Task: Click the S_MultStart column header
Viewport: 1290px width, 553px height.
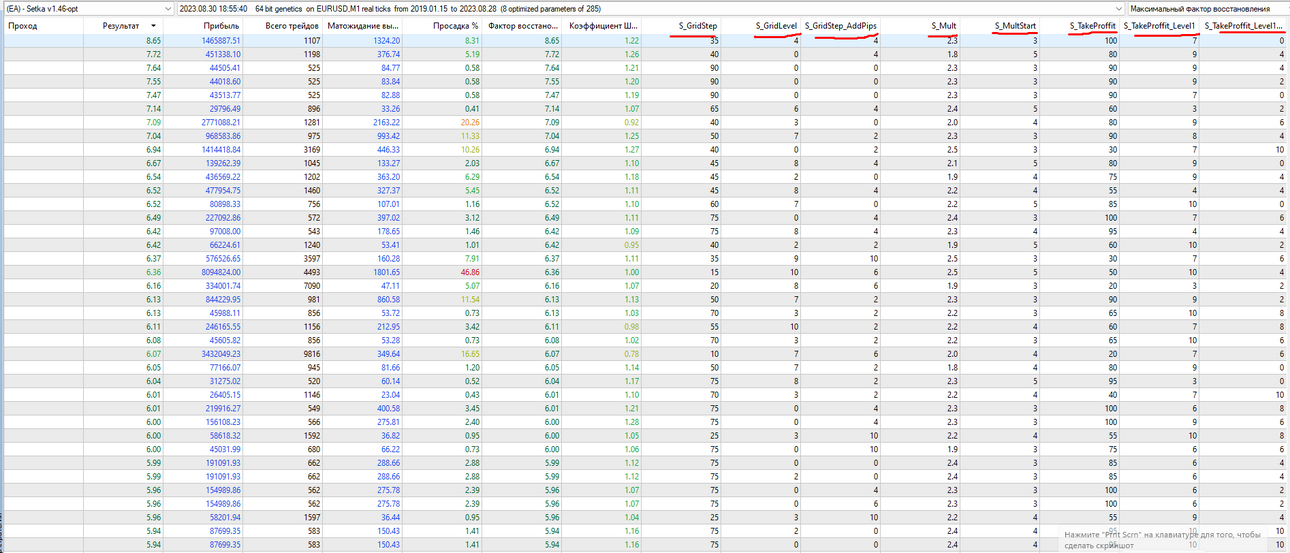Action: click(x=1016, y=25)
